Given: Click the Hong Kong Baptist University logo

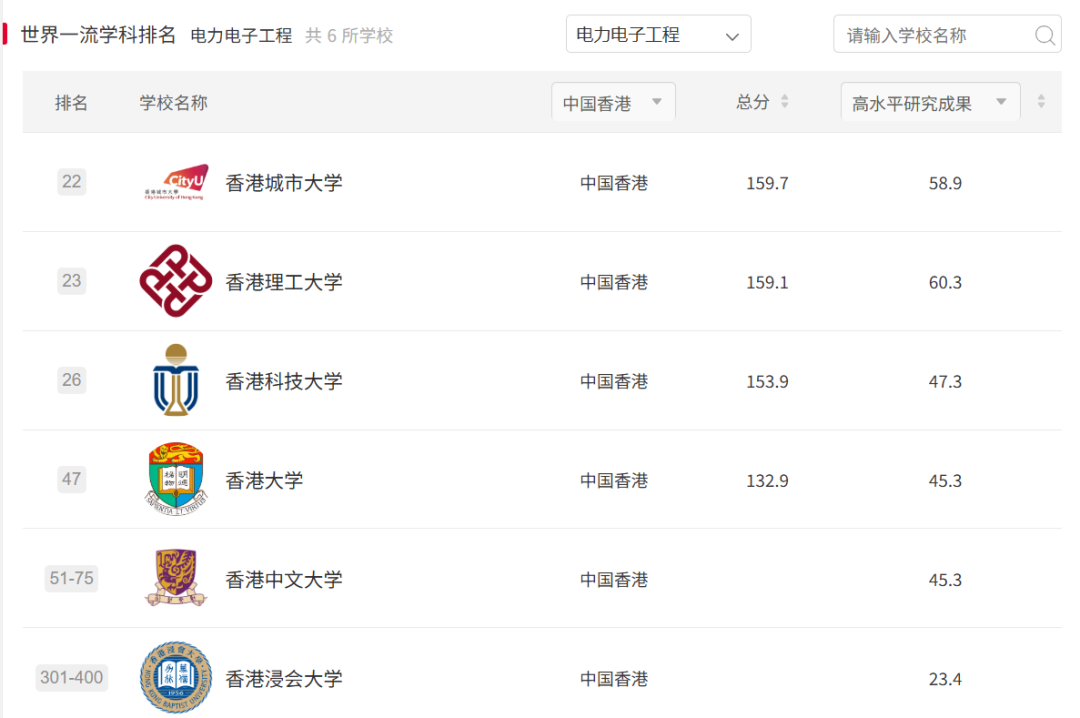Looking at the screenshot, I should coord(175,678).
